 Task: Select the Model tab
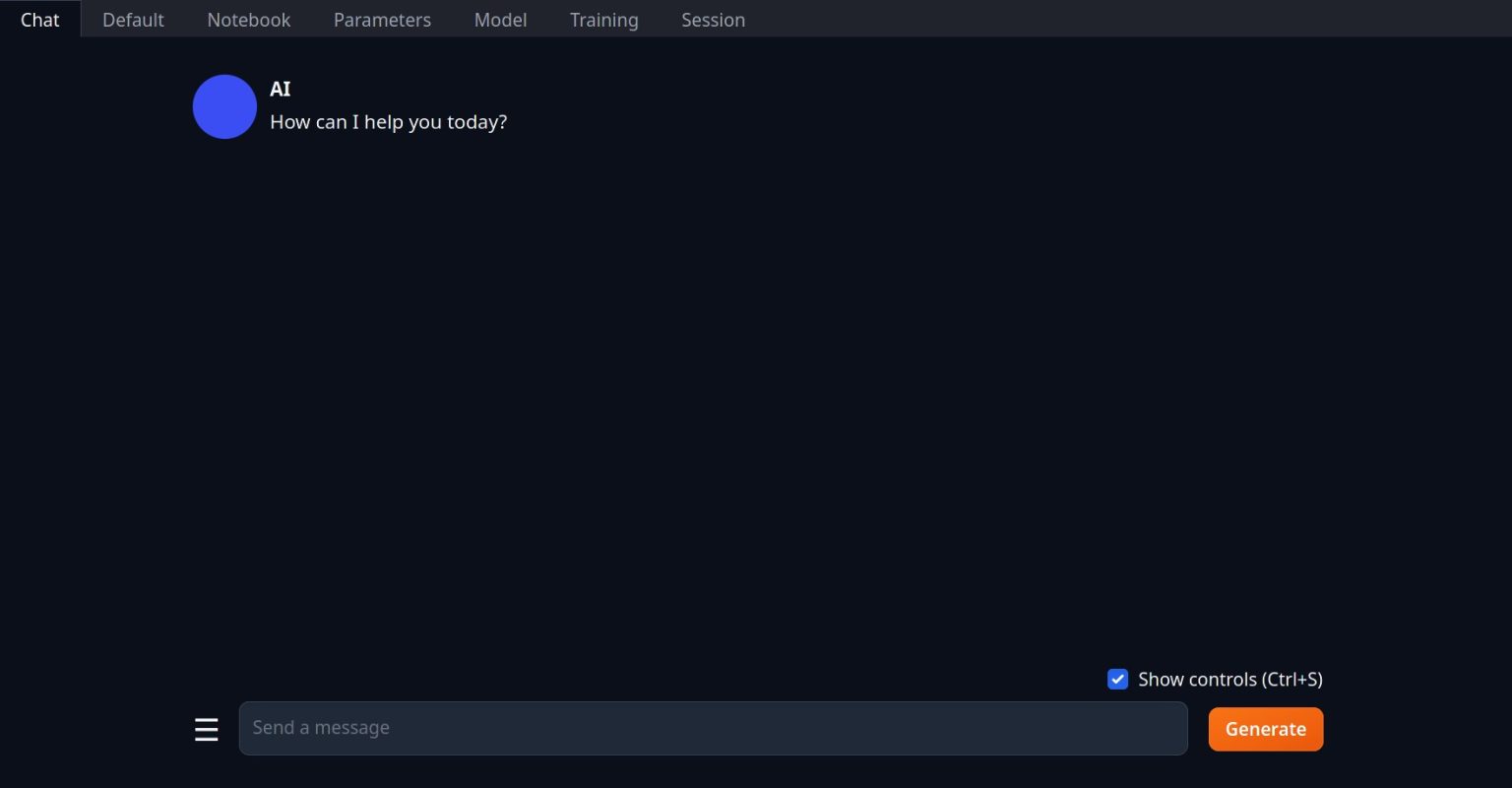[x=500, y=20]
